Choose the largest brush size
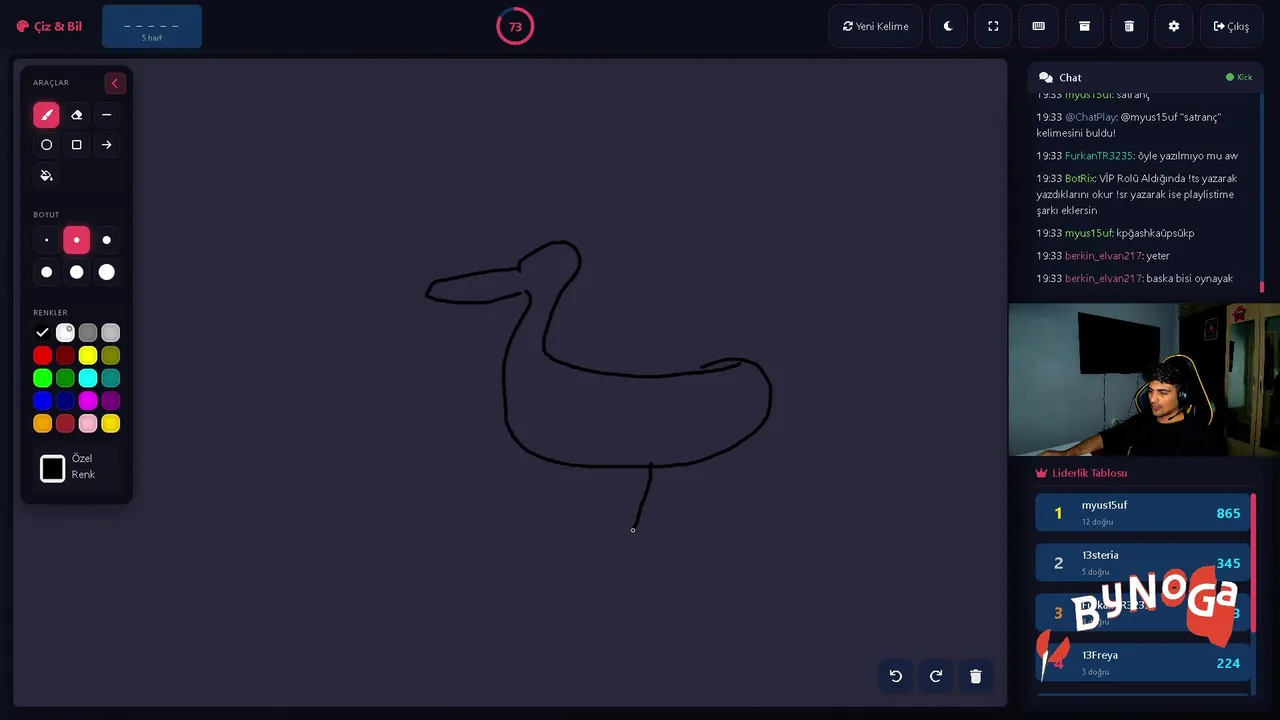Screen dimensions: 1280x720 click(106, 272)
